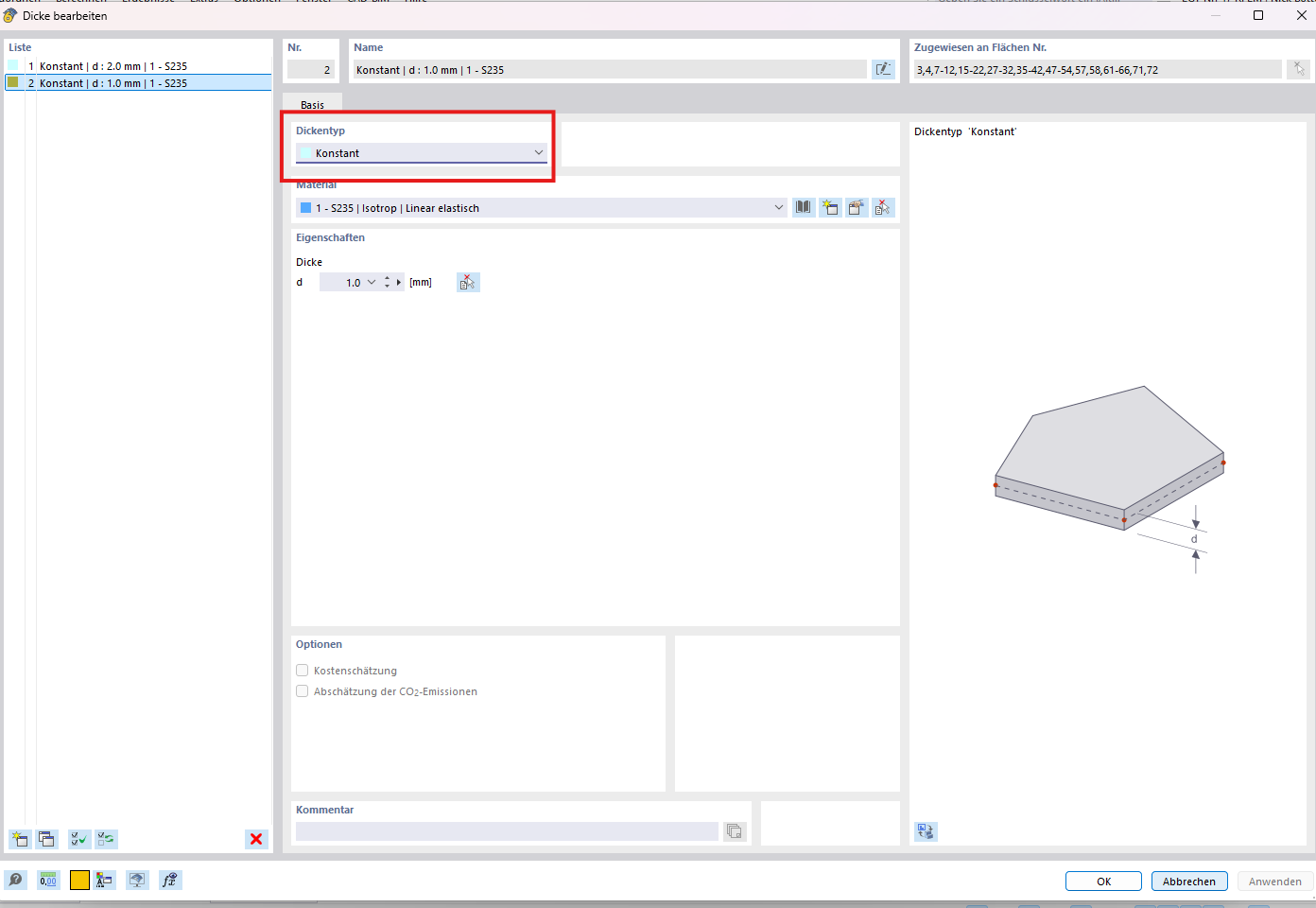Image resolution: width=1316 pixels, height=908 pixels.
Task: Click select-all checkmarks icon below list
Action: tap(79, 839)
